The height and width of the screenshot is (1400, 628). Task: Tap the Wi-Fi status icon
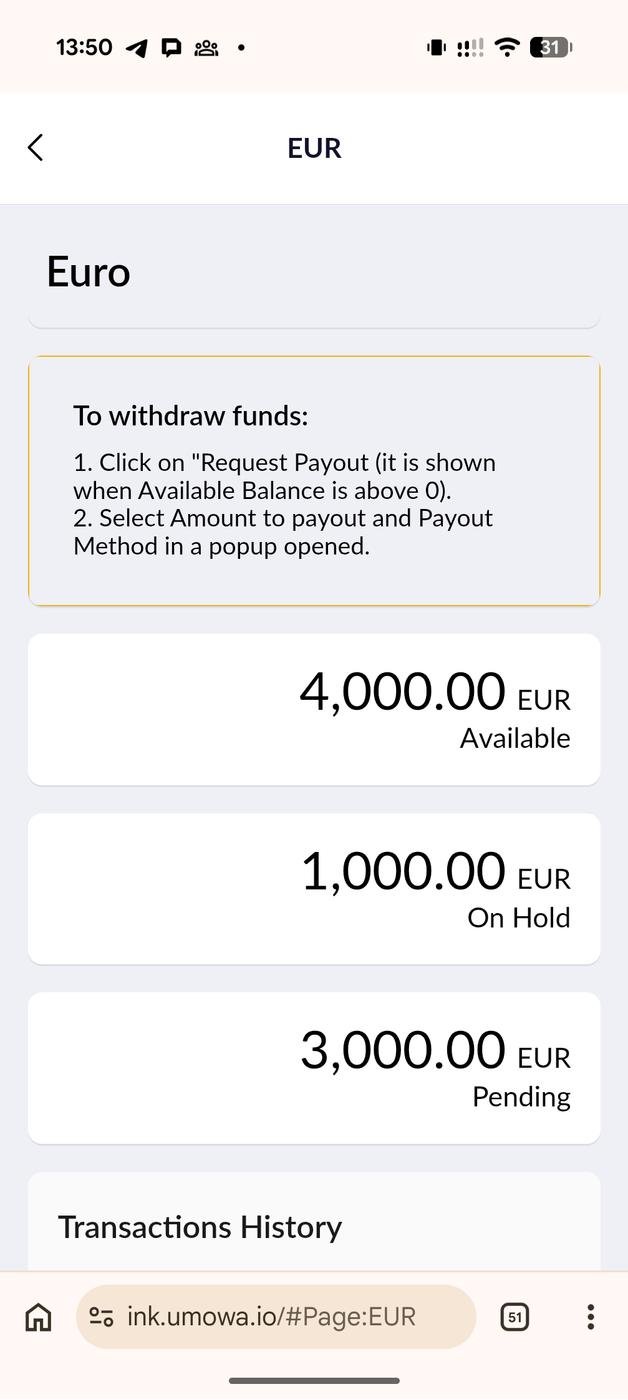[508, 47]
